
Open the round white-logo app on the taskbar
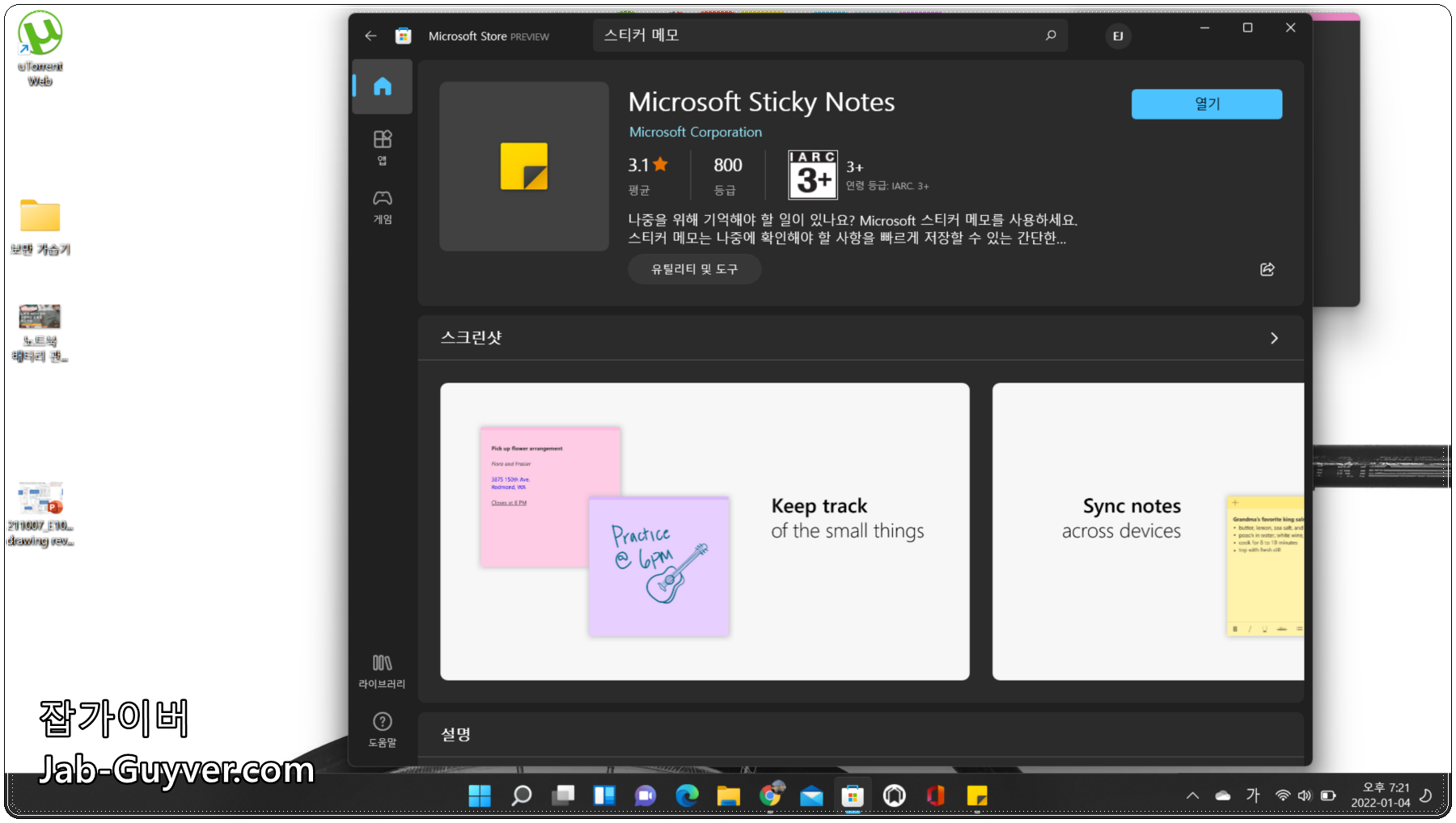pyautogui.click(x=894, y=796)
